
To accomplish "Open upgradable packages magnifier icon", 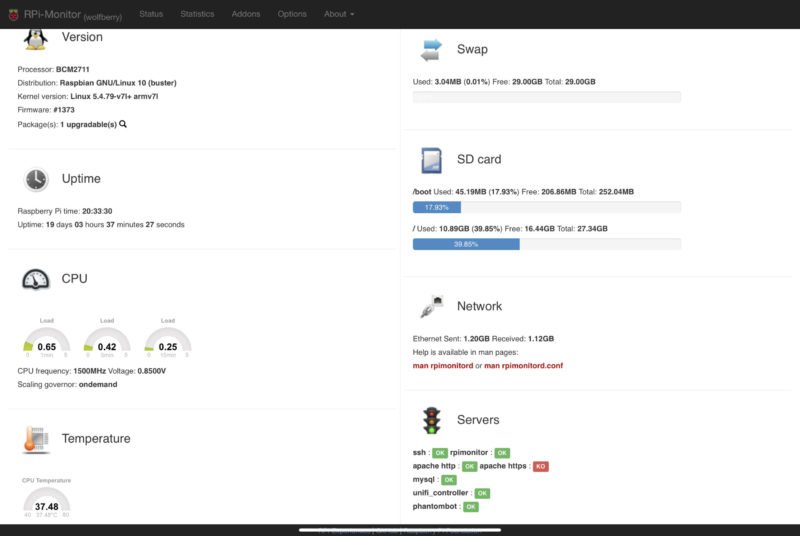I will tap(123, 124).
